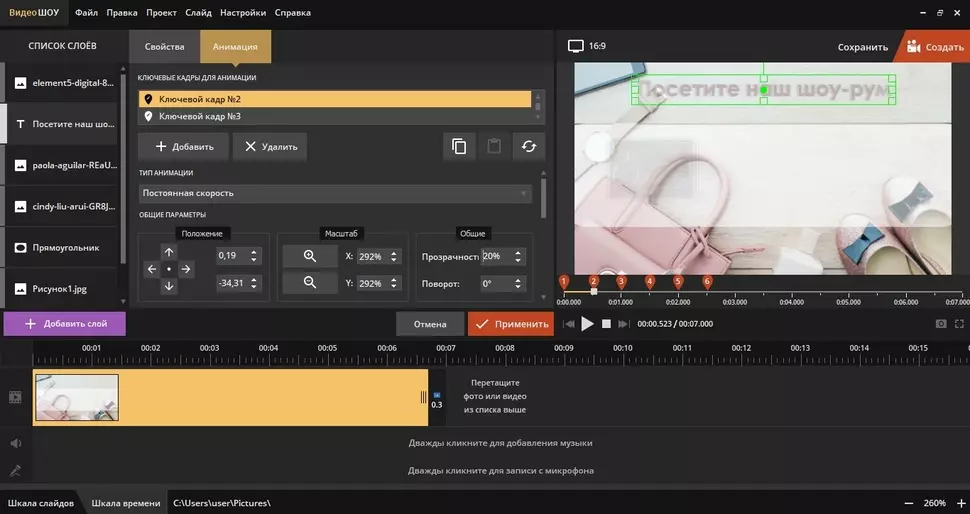Increase the transparency value stepper
Screen dimensions: 970x514
coord(517,252)
